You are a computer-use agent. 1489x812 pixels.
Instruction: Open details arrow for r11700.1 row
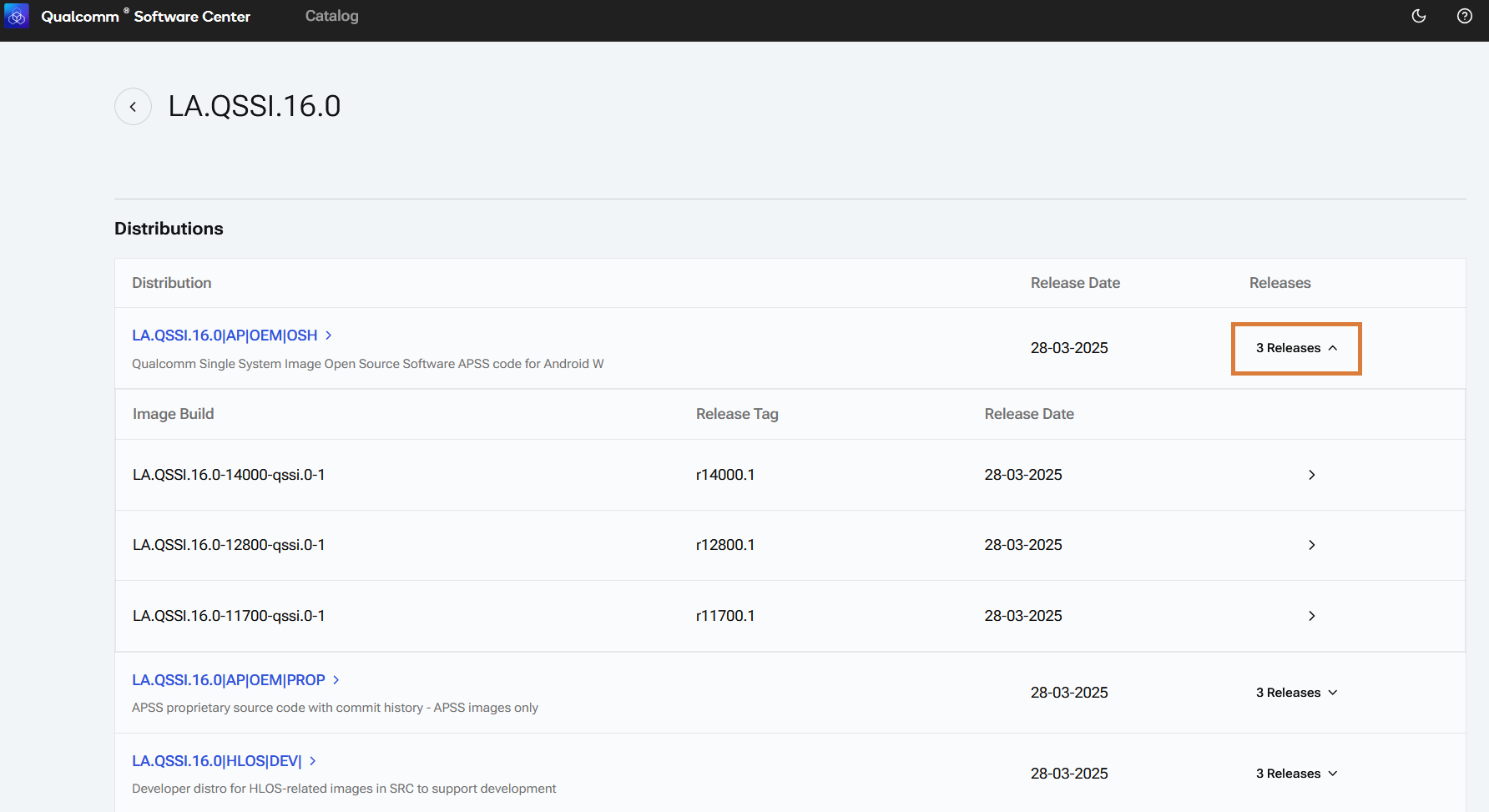1311,616
